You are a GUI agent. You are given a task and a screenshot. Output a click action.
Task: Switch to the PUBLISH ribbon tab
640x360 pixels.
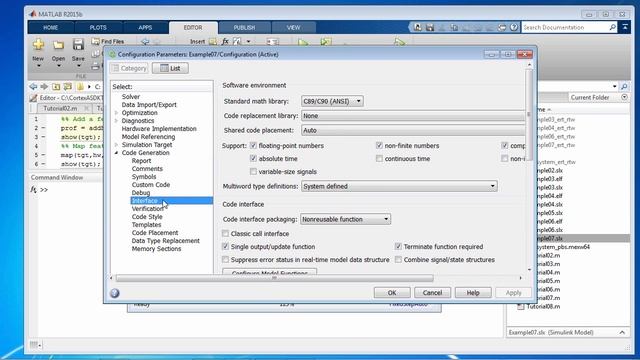tap(244, 27)
